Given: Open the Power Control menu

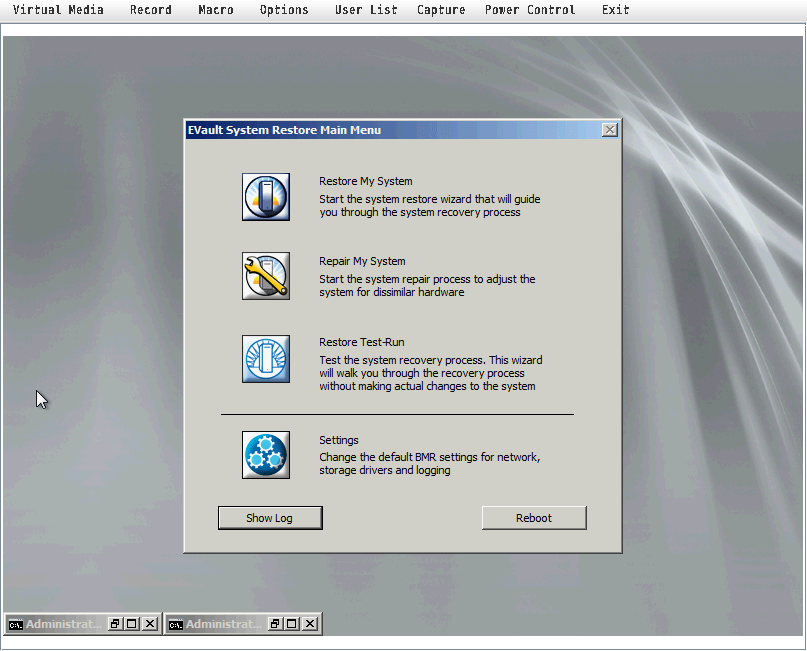Looking at the screenshot, I should pos(530,10).
